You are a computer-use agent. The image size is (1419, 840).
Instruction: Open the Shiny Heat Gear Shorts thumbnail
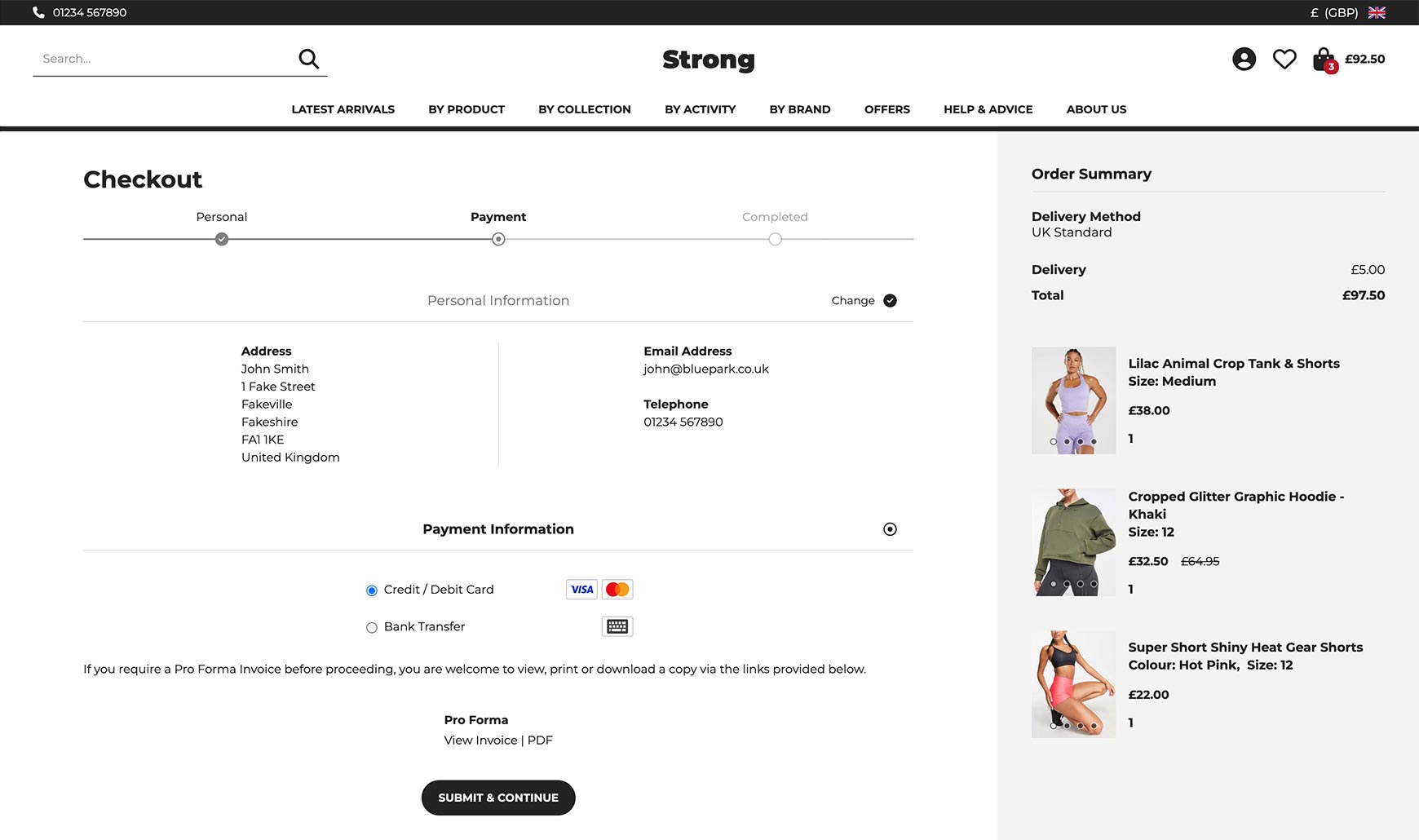(x=1073, y=684)
